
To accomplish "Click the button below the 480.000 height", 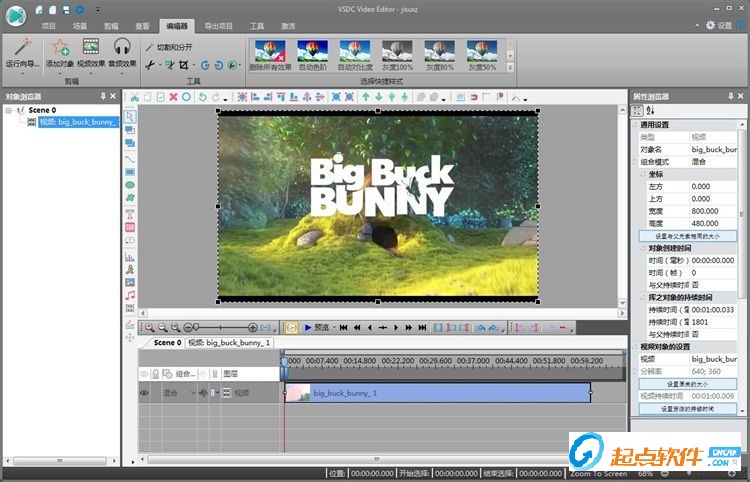I will 687,236.
